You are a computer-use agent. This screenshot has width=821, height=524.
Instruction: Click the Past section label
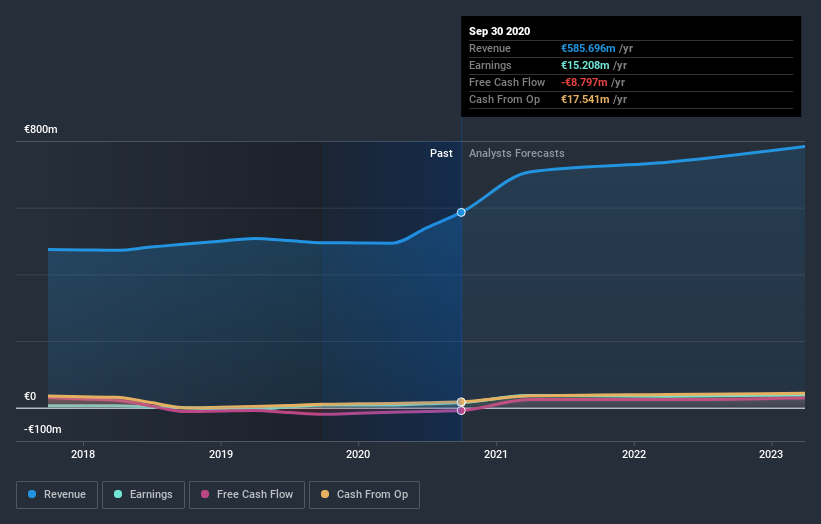(x=441, y=153)
